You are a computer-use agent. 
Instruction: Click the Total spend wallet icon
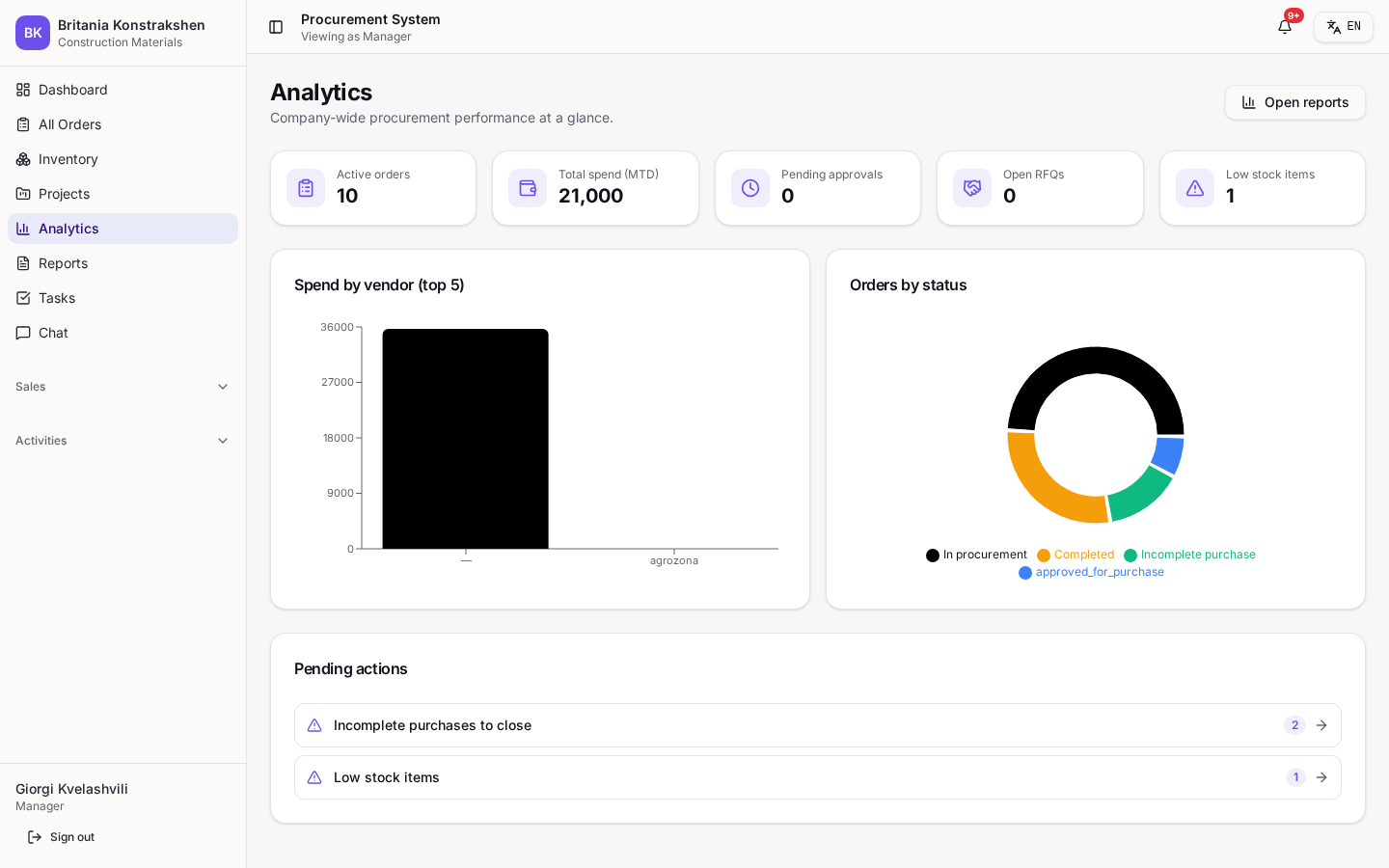pyautogui.click(x=528, y=188)
